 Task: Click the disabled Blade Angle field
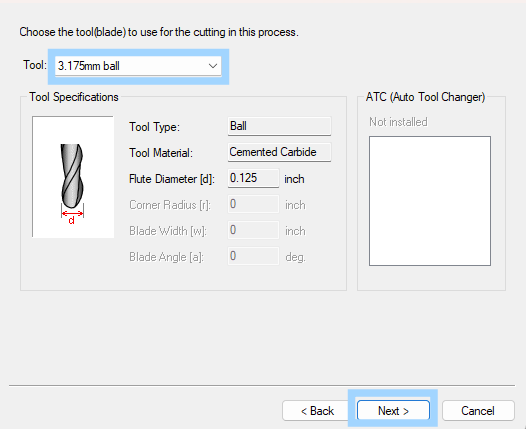tap(253, 256)
